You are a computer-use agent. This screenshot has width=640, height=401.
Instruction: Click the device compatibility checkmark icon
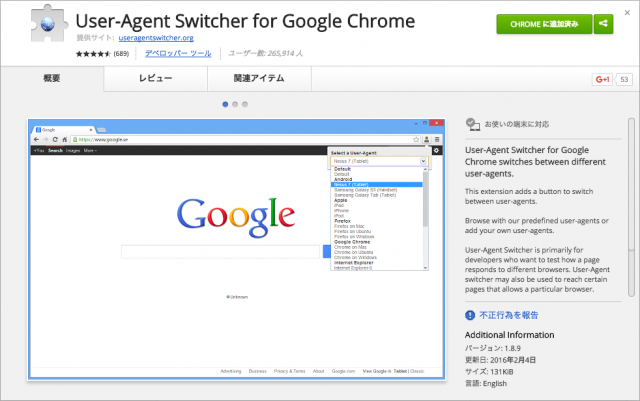(x=472, y=123)
